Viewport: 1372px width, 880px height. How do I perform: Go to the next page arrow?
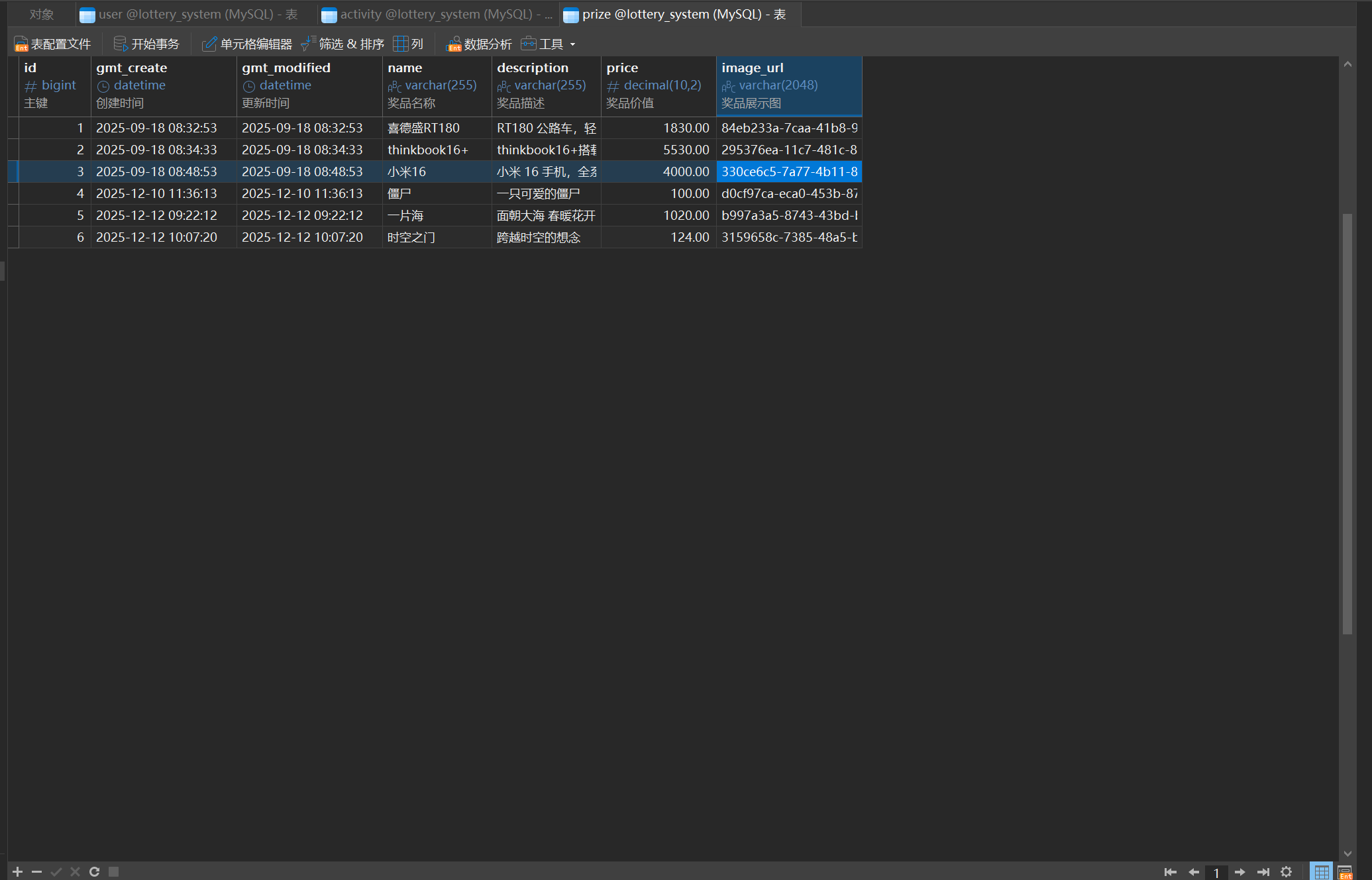pyautogui.click(x=1240, y=872)
